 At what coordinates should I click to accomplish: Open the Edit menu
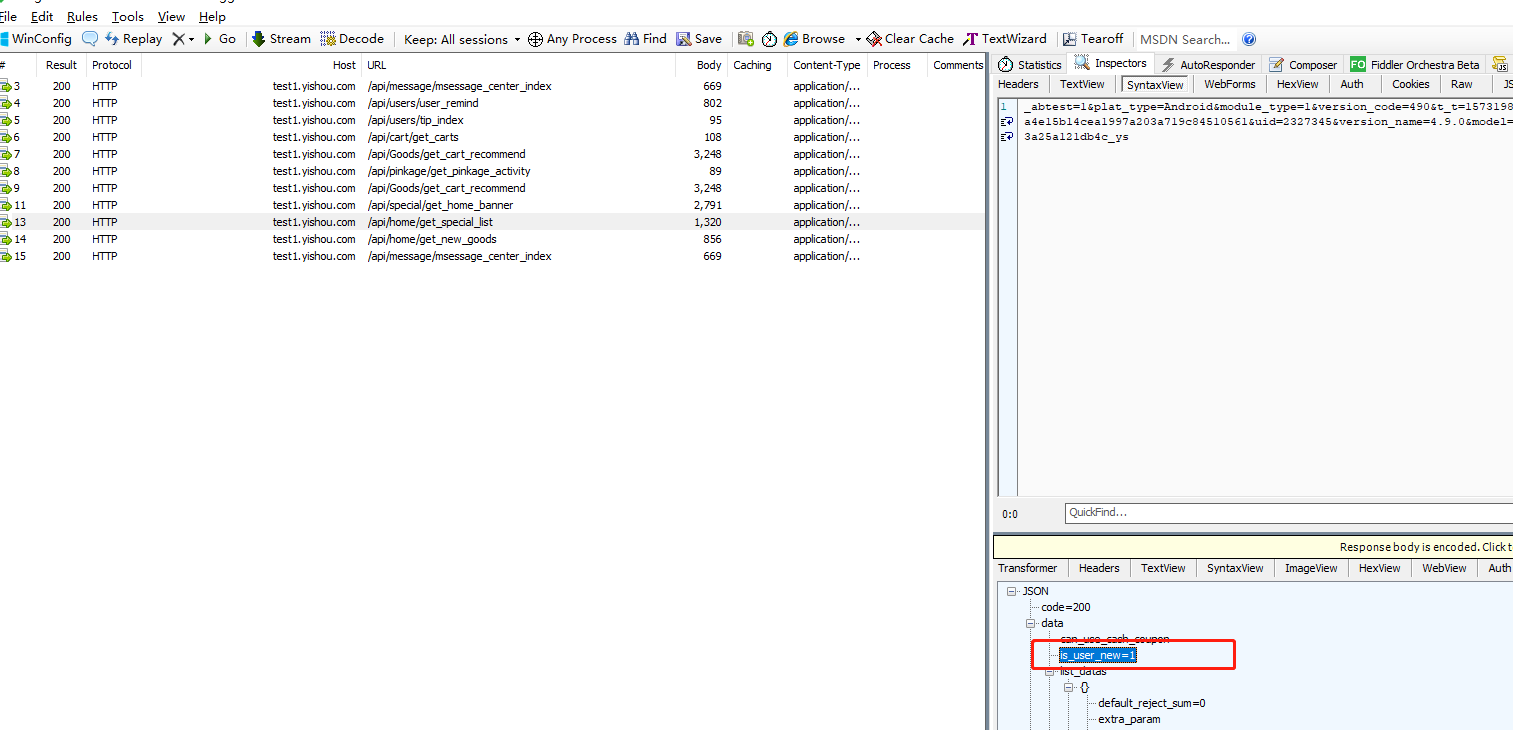point(42,17)
